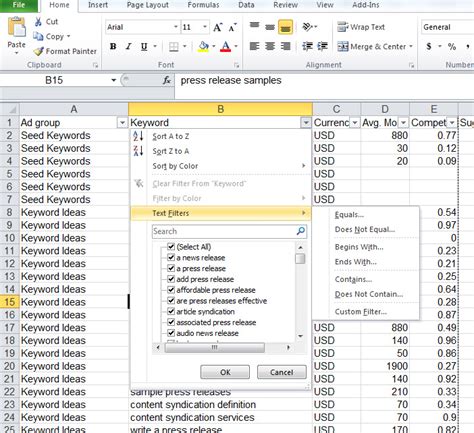Apply top vertical alignment

pos(254,26)
